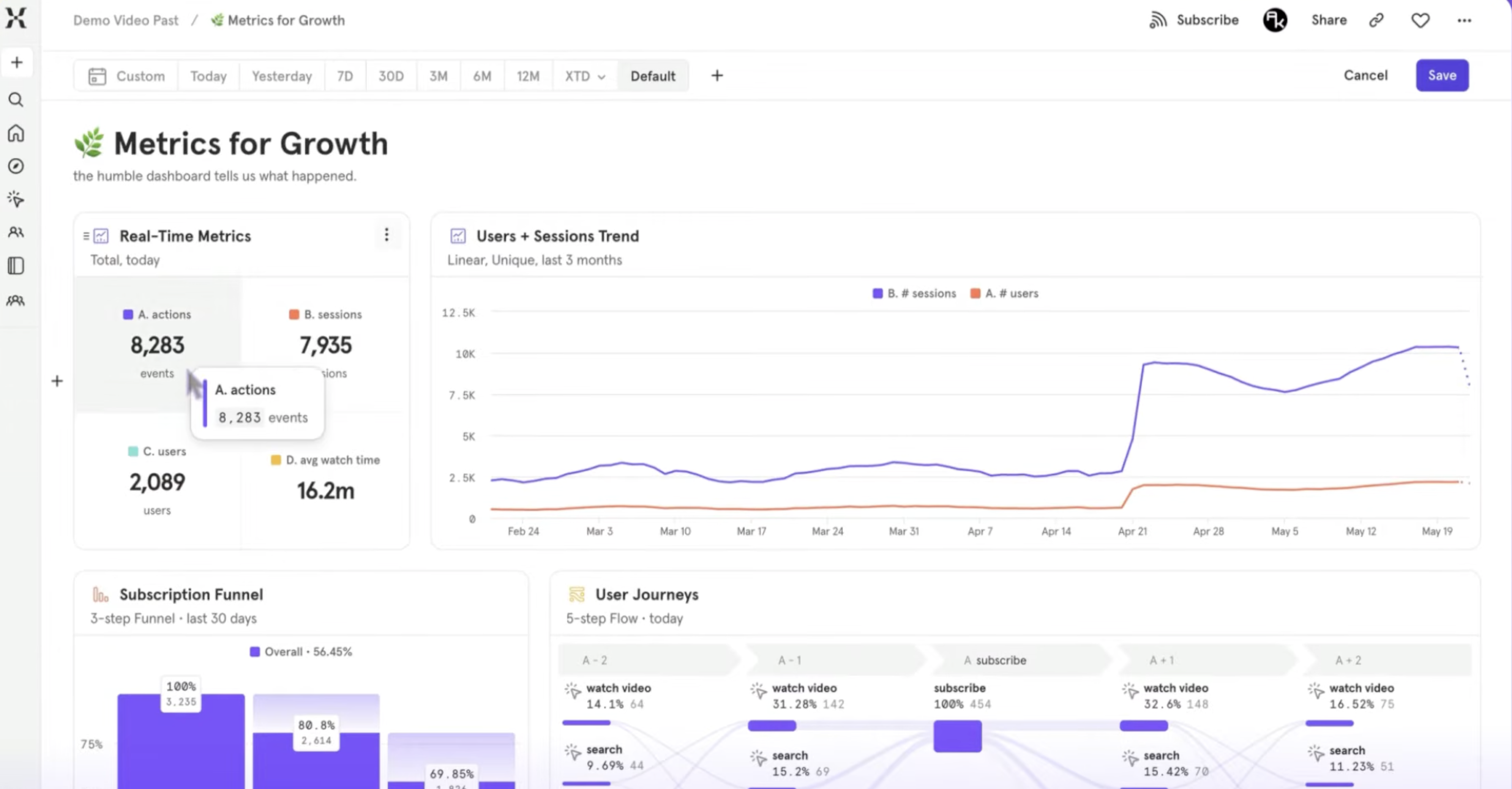Select the Home icon in the sidebar
Screen dimensions: 1512x789
pos(16,133)
